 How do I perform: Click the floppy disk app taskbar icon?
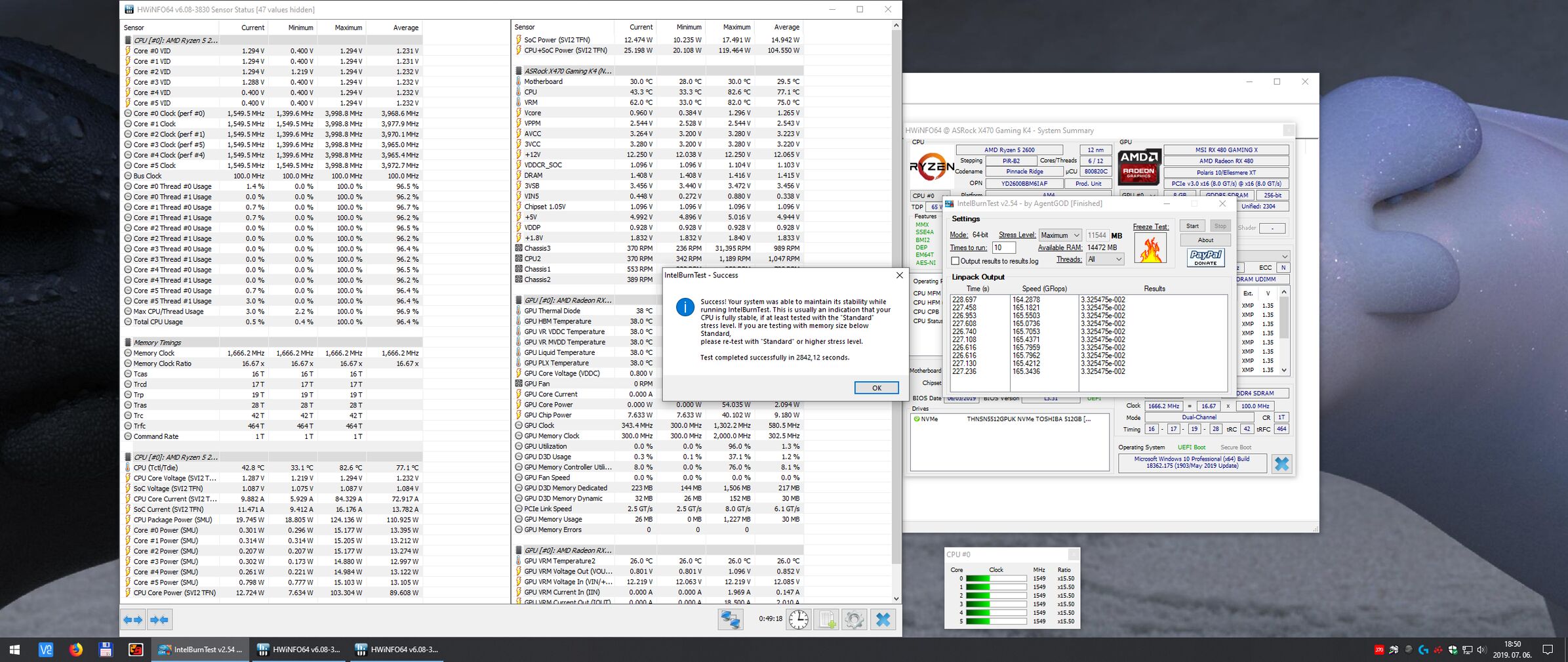pos(106,650)
